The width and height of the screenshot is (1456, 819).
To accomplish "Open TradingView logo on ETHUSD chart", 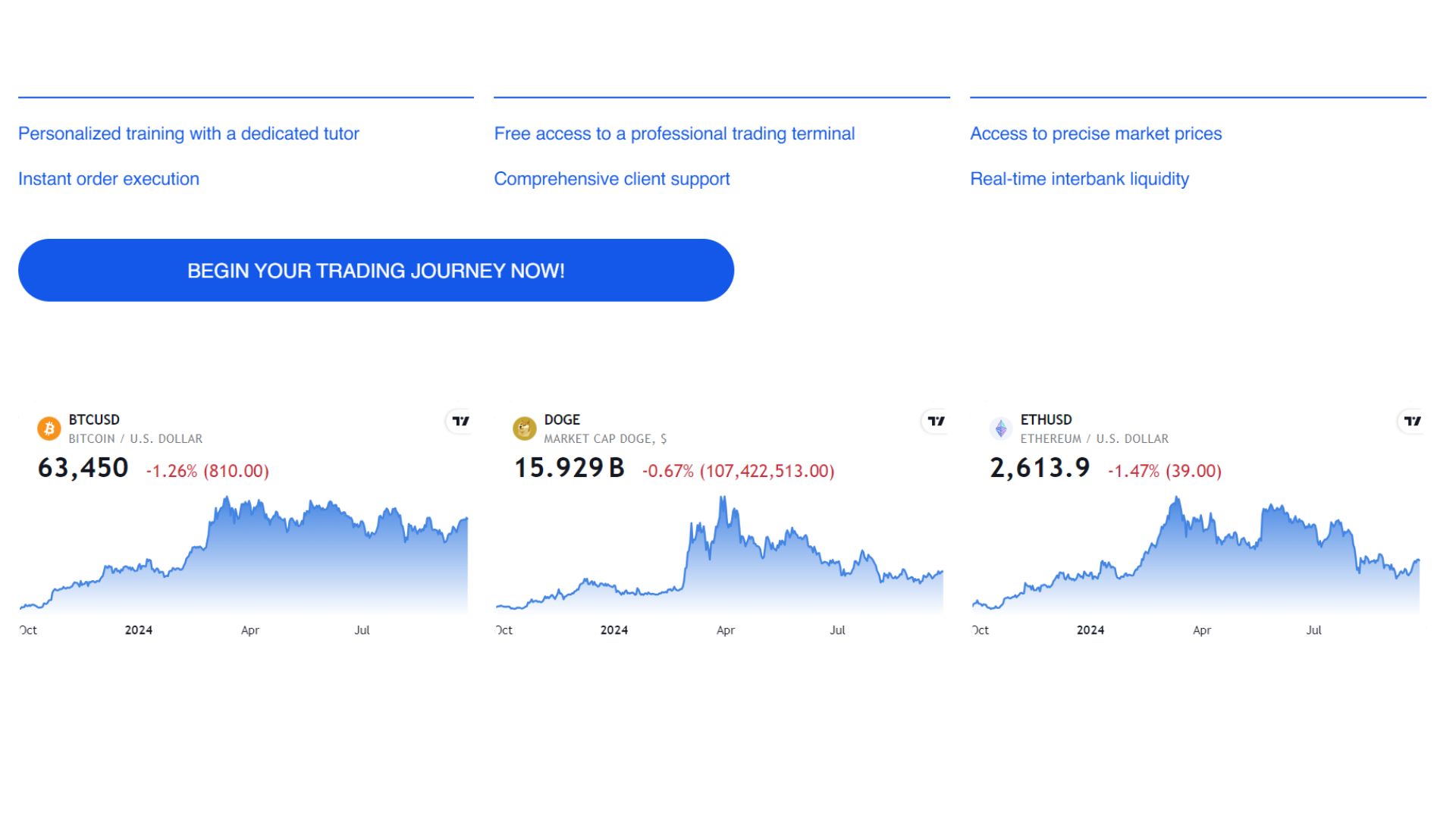I will point(1412,421).
